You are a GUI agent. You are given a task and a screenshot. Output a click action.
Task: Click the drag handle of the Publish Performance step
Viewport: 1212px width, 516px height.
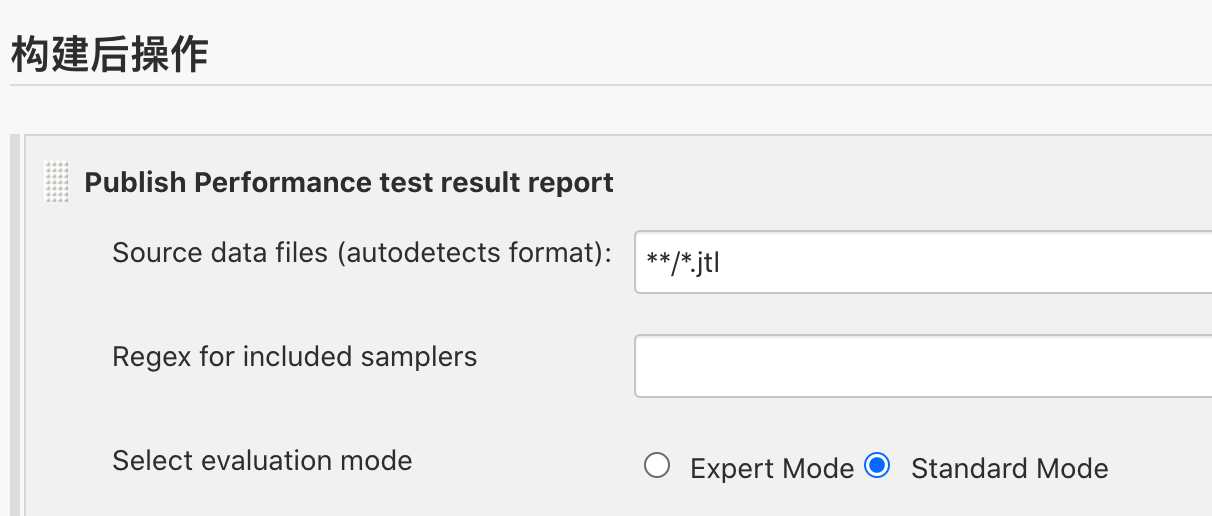(57, 183)
